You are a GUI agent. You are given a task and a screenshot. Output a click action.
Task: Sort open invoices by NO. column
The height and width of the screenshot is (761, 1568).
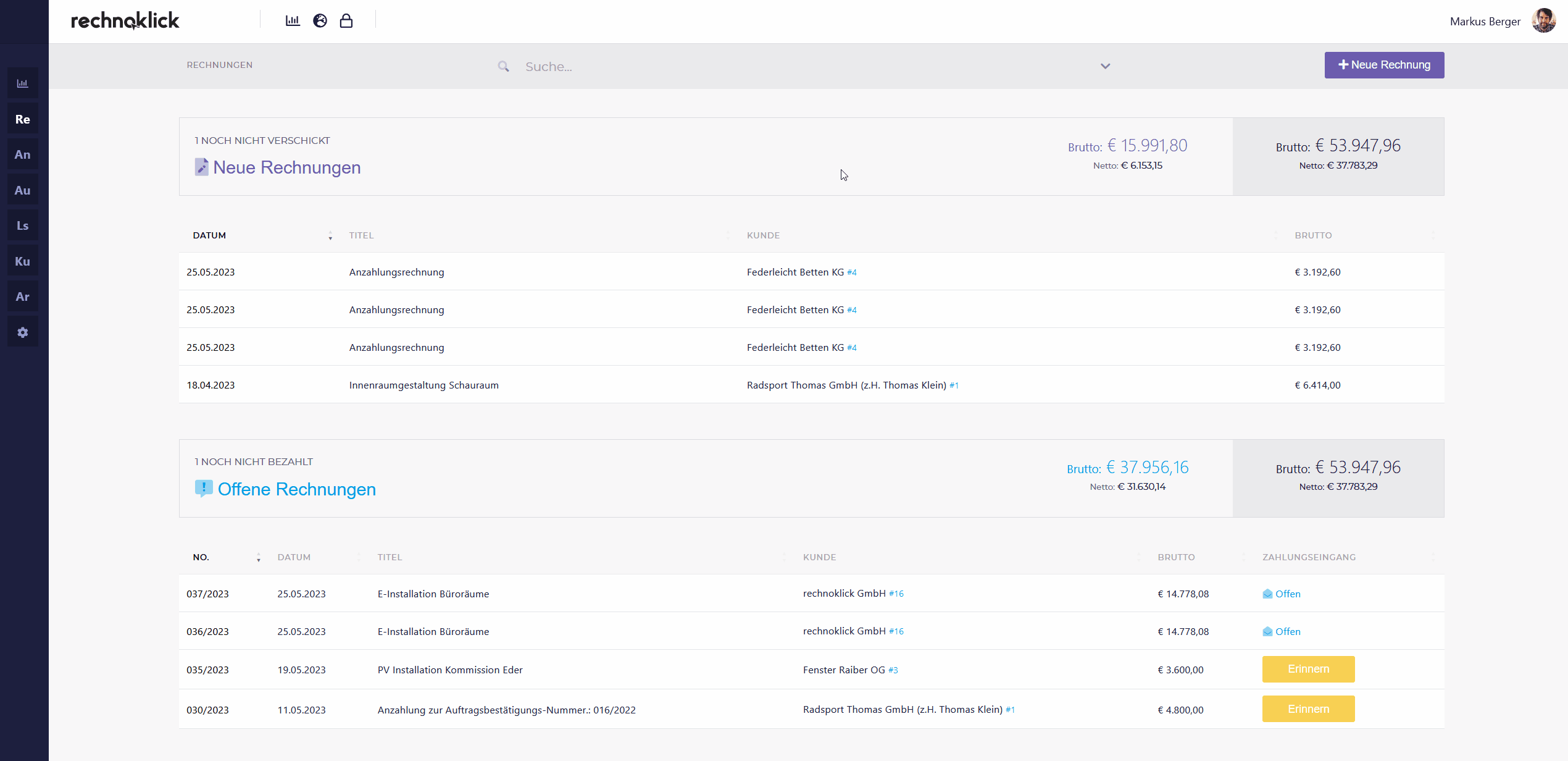[x=201, y=557]
